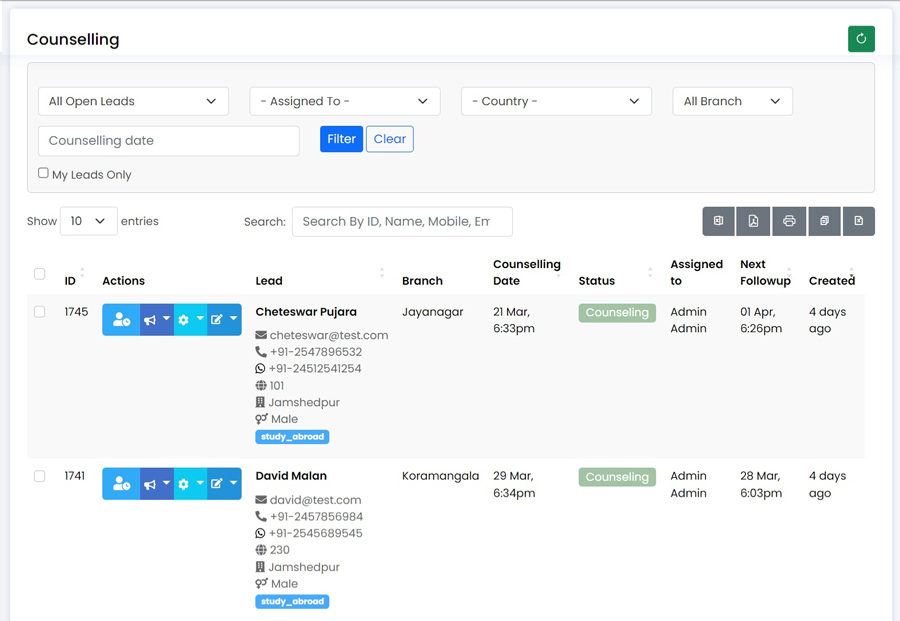Enable My Leads Only checkbox
The image size is (900, 621).
[x=43, y=173]
